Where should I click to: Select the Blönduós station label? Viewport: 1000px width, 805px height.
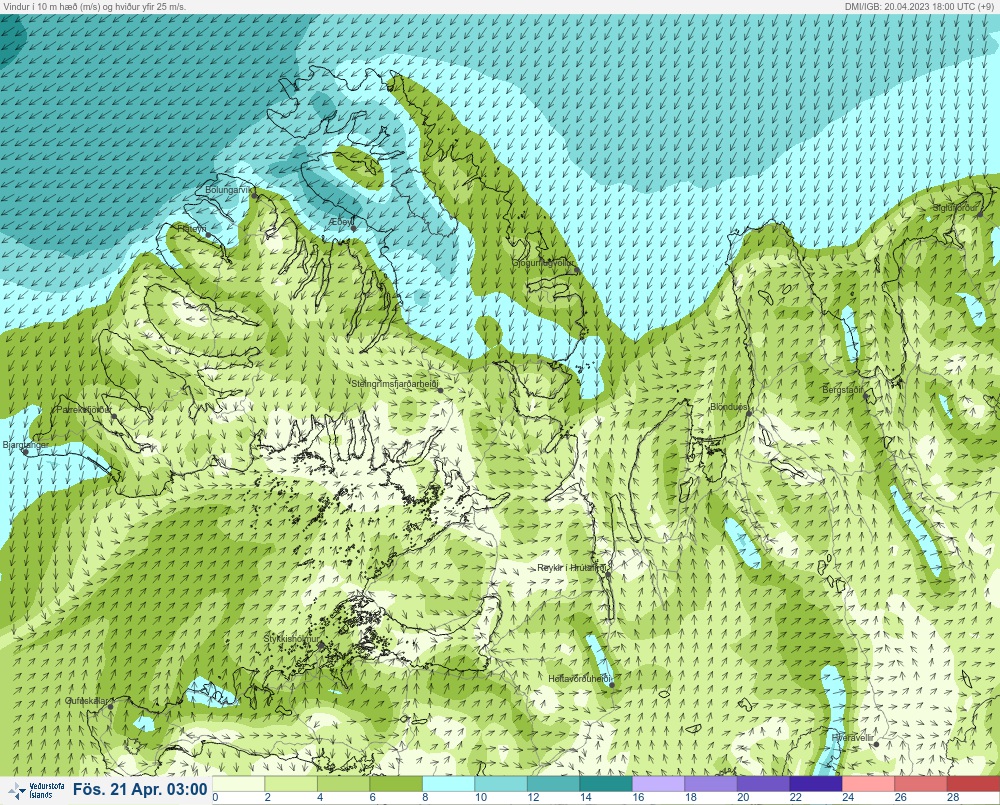coord(729,407)
